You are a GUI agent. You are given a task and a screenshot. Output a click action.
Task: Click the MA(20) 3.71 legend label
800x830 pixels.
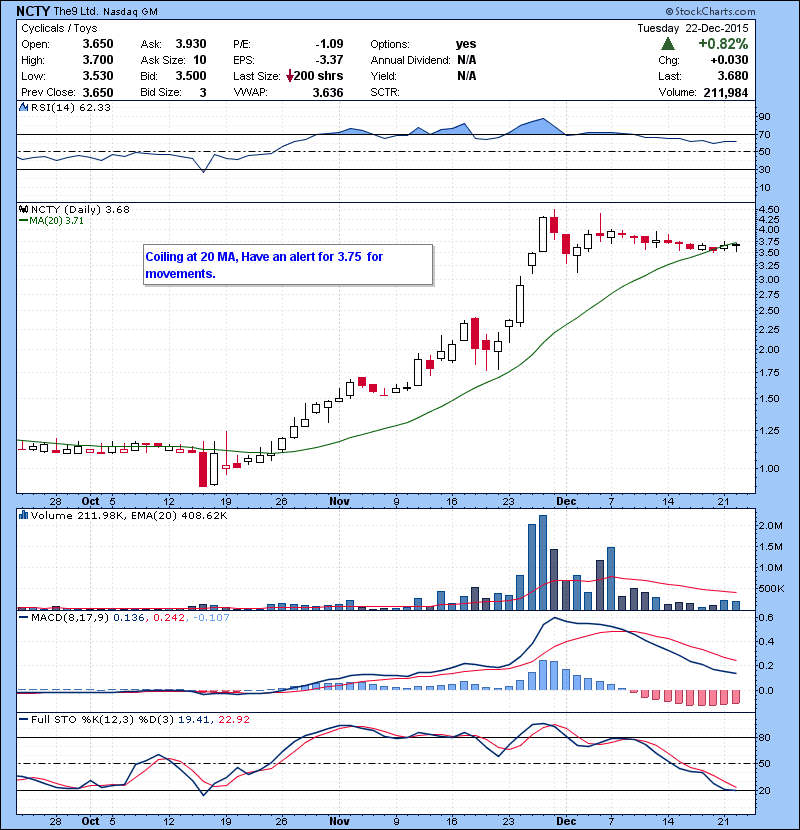click(56, 221)
